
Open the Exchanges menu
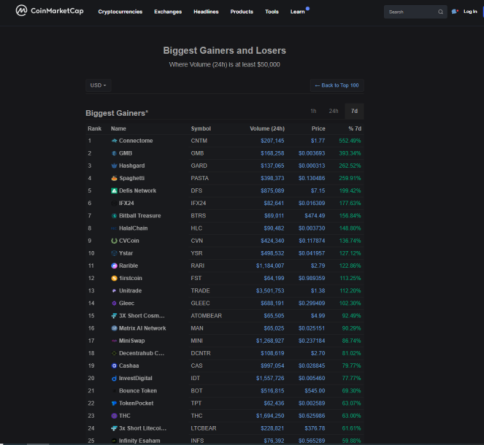click(168, 12)
